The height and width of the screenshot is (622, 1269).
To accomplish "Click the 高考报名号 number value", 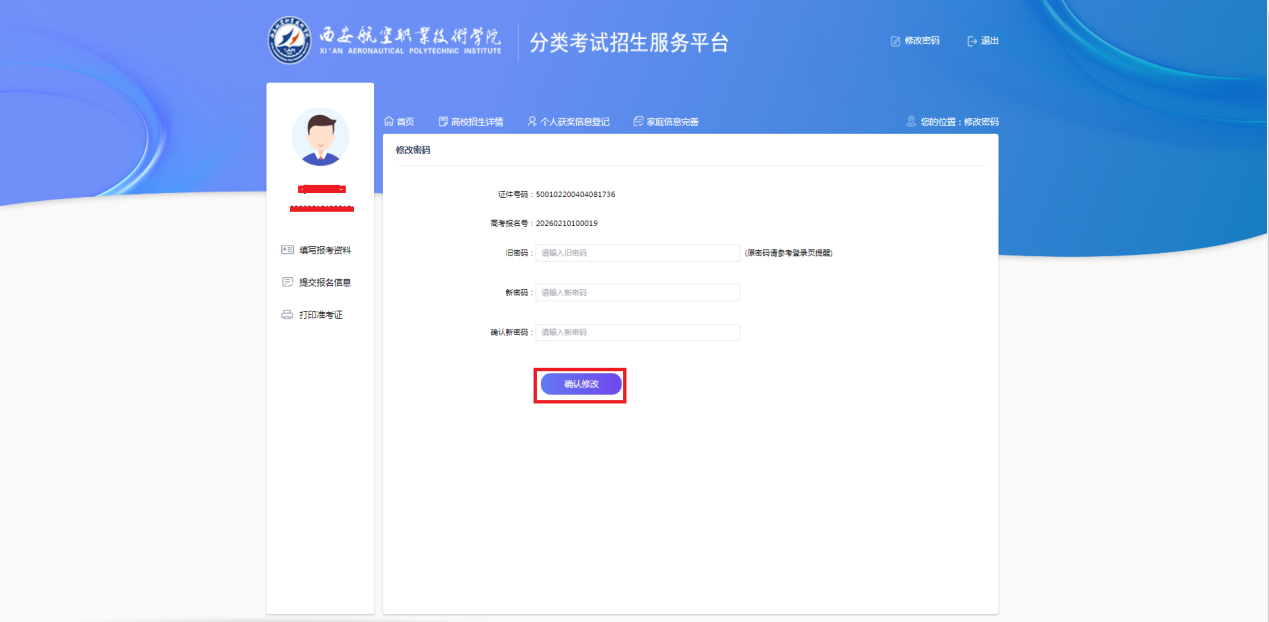I will [x=567, y=223].
